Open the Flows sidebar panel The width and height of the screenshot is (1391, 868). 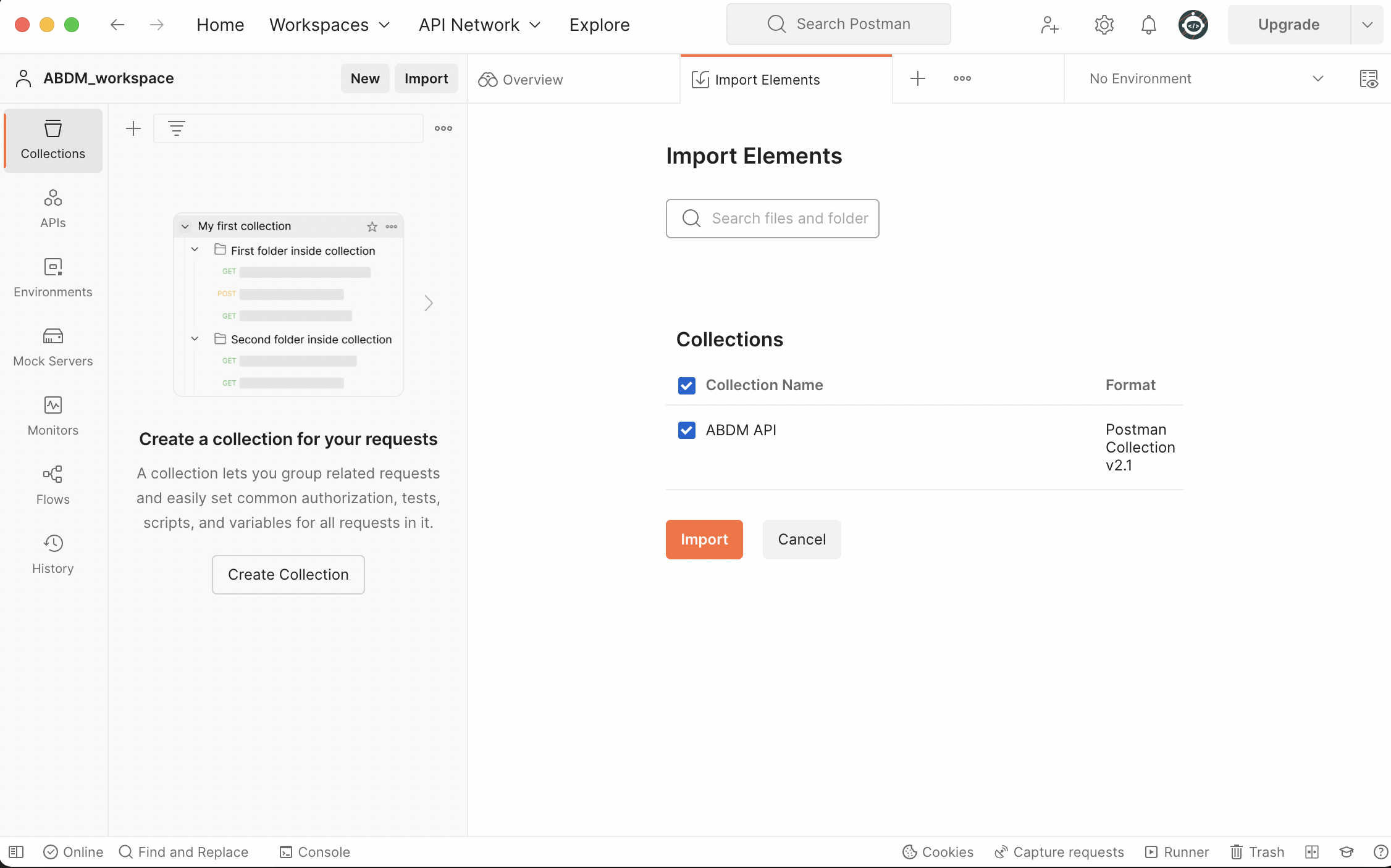coord(53,486)
